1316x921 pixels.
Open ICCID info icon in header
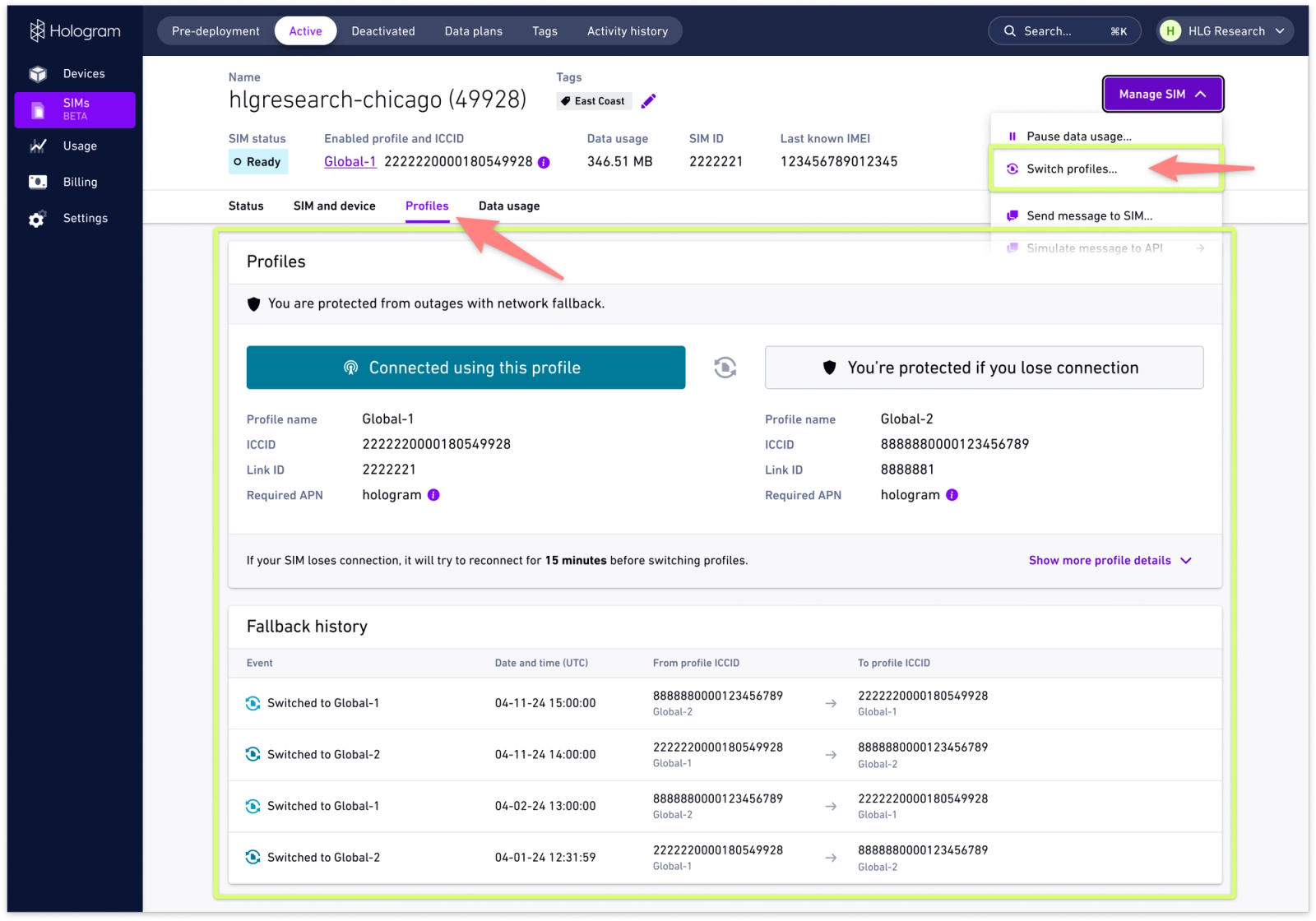click(x=544, y=163)
